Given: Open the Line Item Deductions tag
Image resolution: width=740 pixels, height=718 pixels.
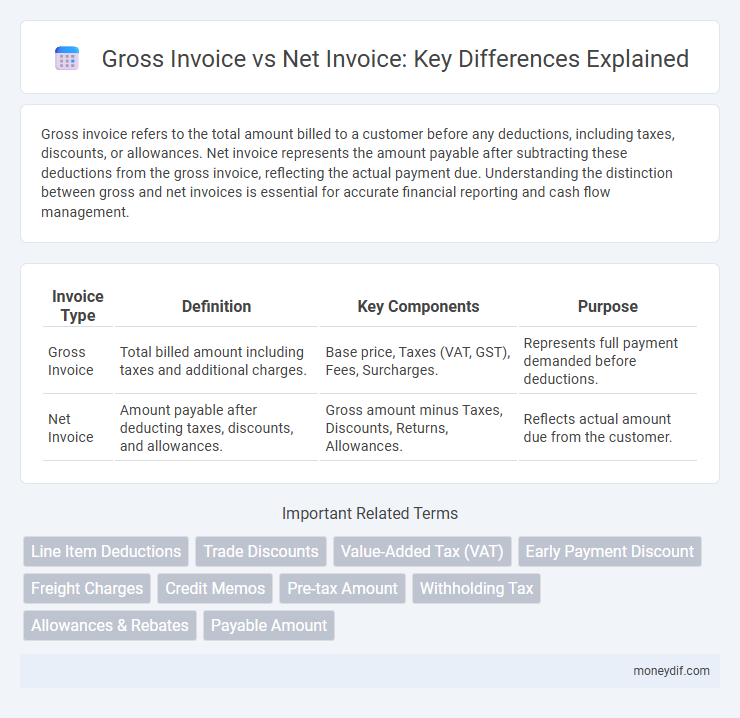Looking at the screenshot, I should coord(106,551).
